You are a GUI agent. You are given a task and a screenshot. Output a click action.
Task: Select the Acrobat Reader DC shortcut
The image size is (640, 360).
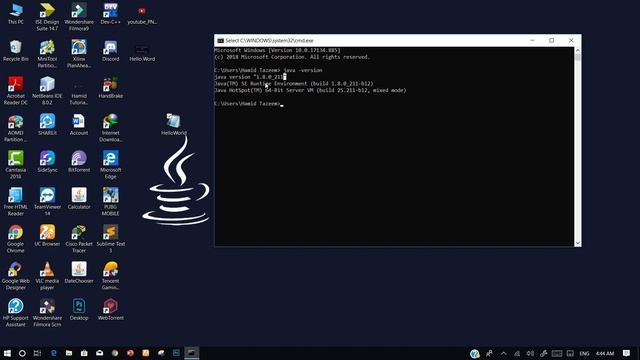tap(16, 91)
